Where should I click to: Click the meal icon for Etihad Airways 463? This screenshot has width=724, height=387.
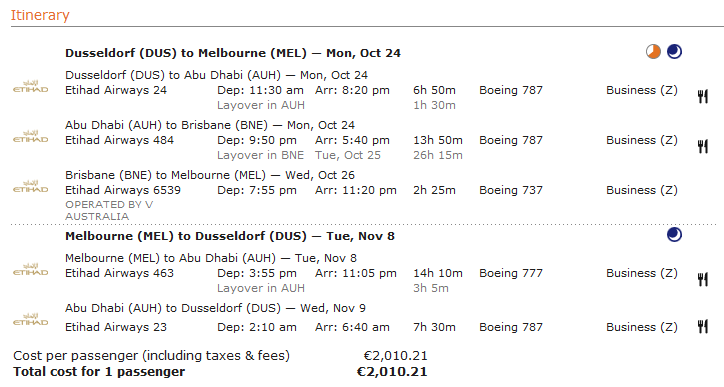pos(702,279)
